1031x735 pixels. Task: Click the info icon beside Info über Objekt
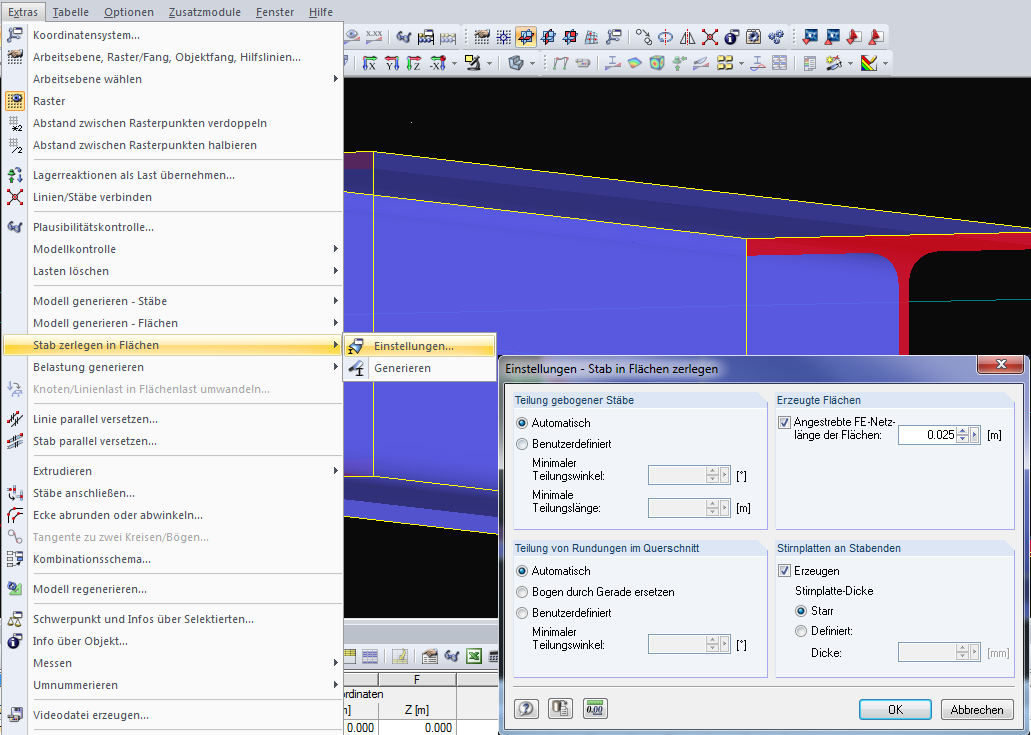click(x=14, y=641)
